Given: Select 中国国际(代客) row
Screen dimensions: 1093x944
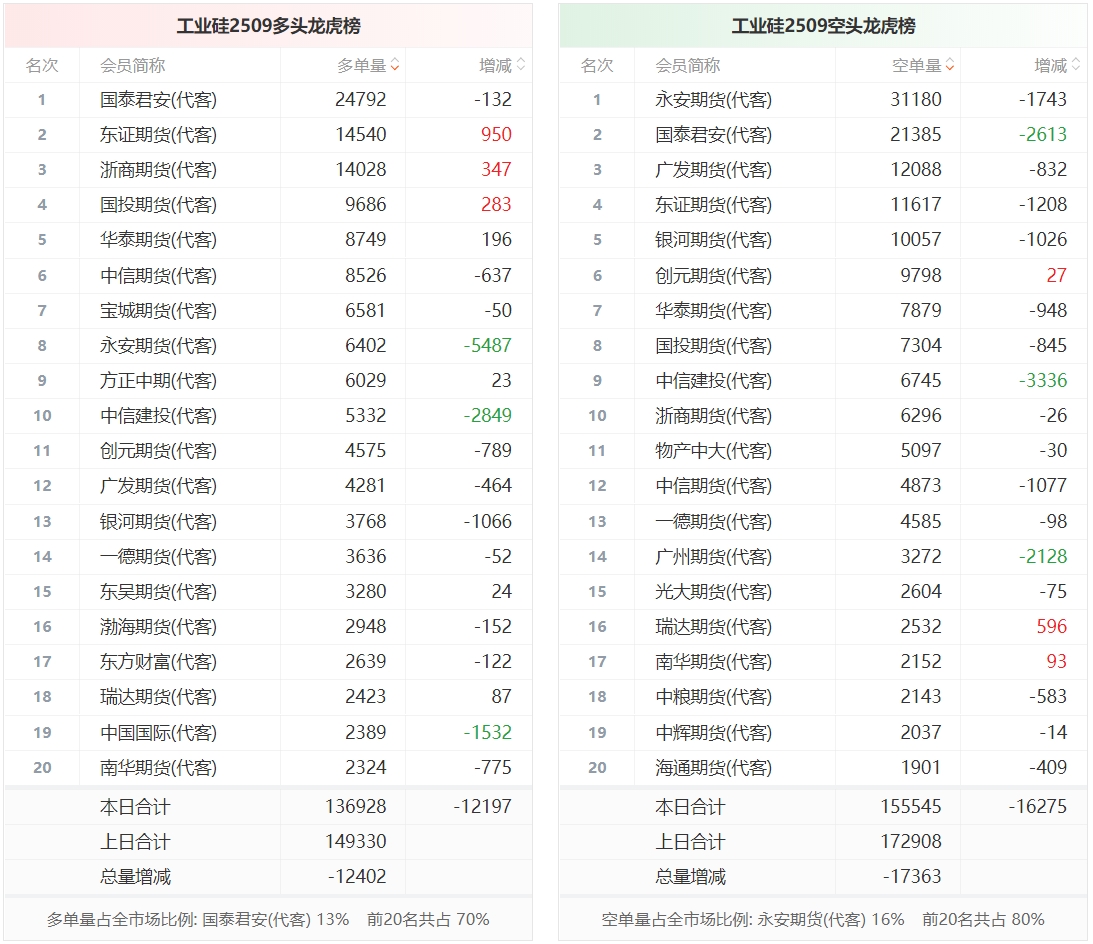Looking at the screenshot, I should pos(268,732).
